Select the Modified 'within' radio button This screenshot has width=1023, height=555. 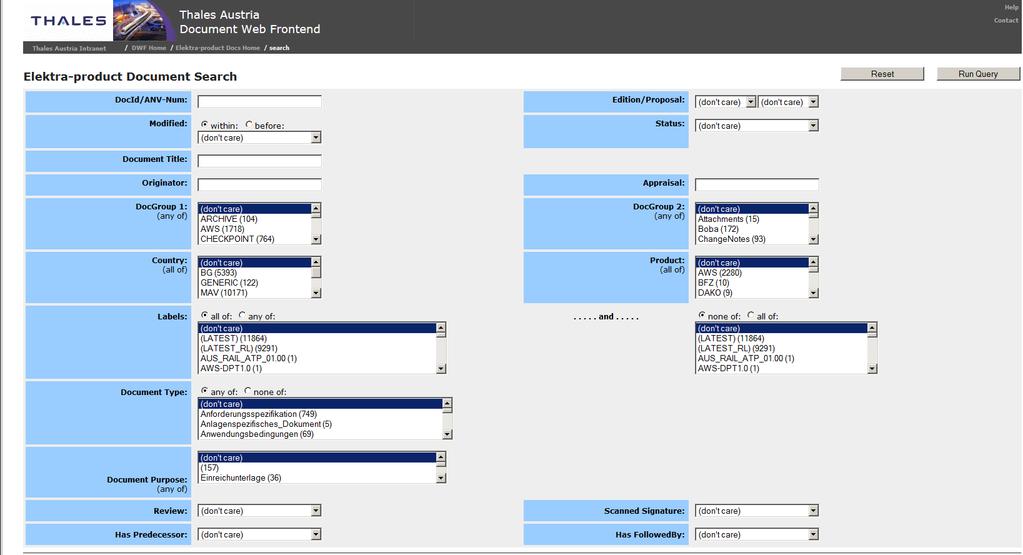204,125
